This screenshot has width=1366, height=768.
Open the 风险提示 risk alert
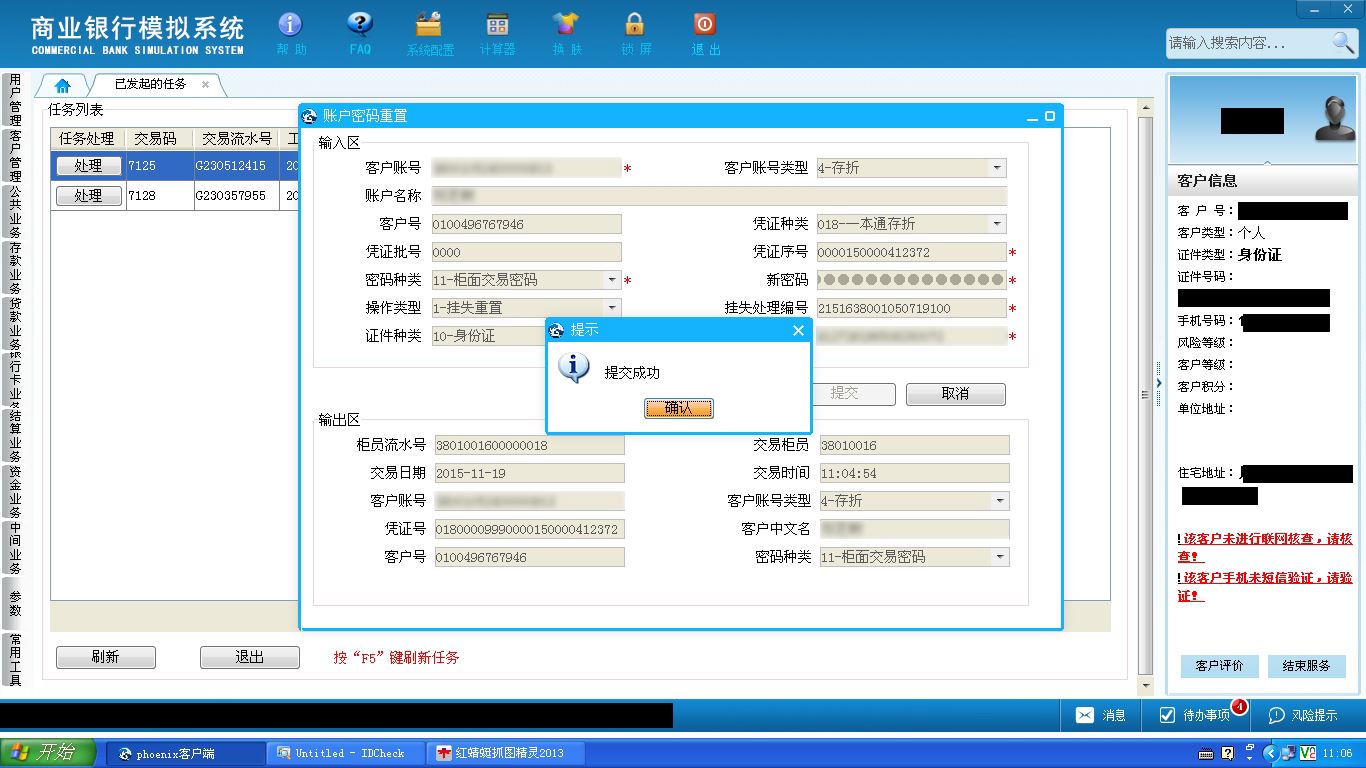pyautogui.click(x=1303, y=715)
